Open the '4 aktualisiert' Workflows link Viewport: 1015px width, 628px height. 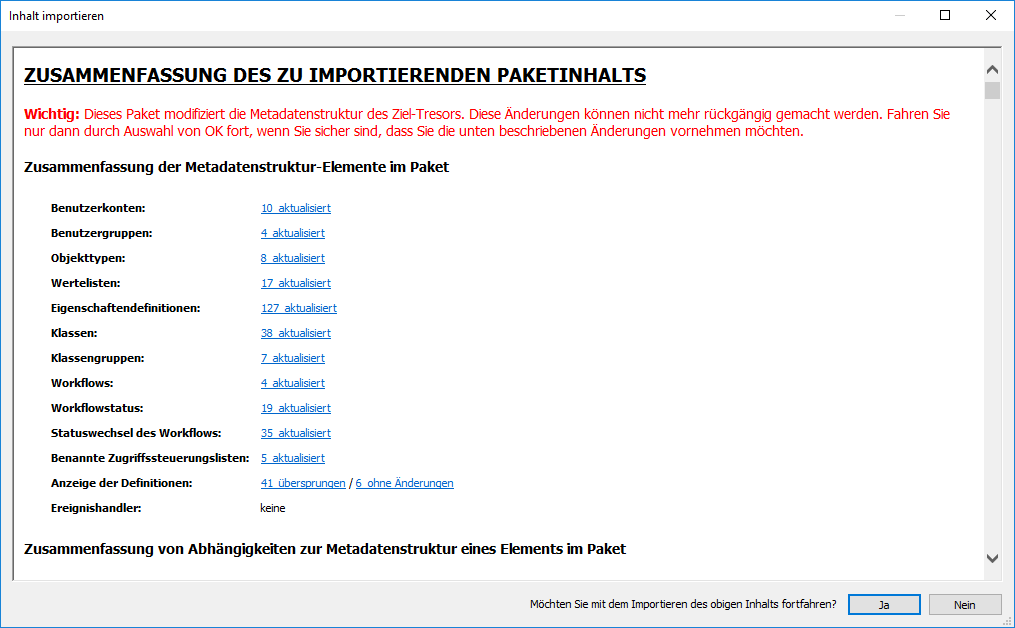coord(292,383)
